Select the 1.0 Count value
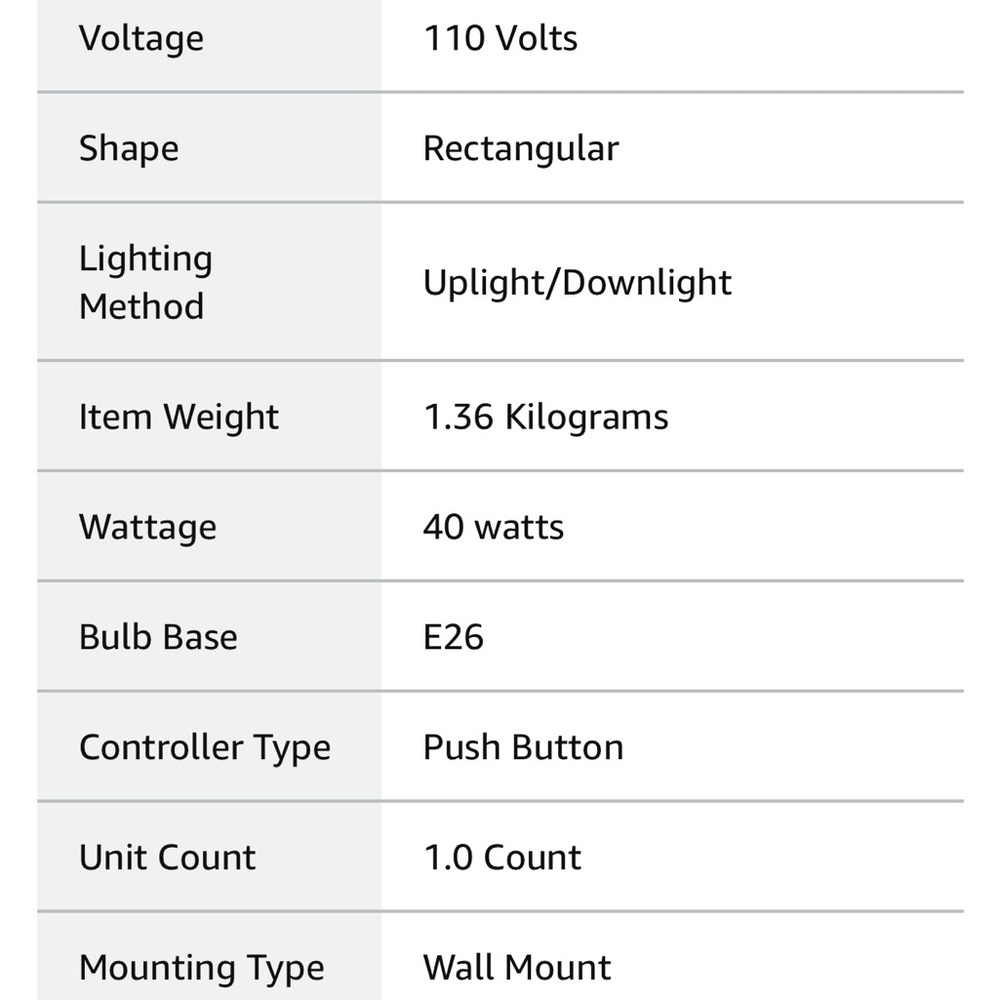The image size is (1000, 1000). point(503,857)
